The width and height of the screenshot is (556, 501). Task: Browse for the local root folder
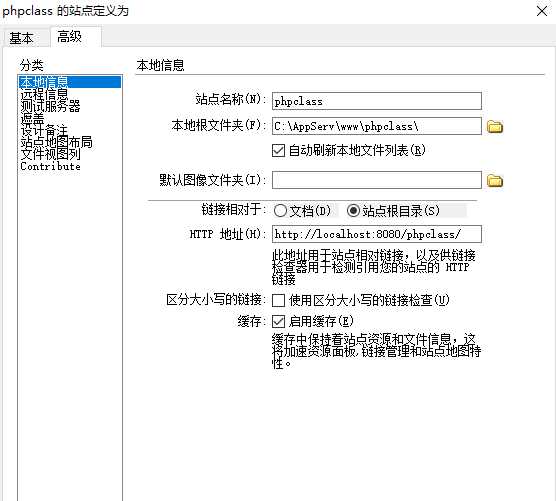tap(495, 127)
